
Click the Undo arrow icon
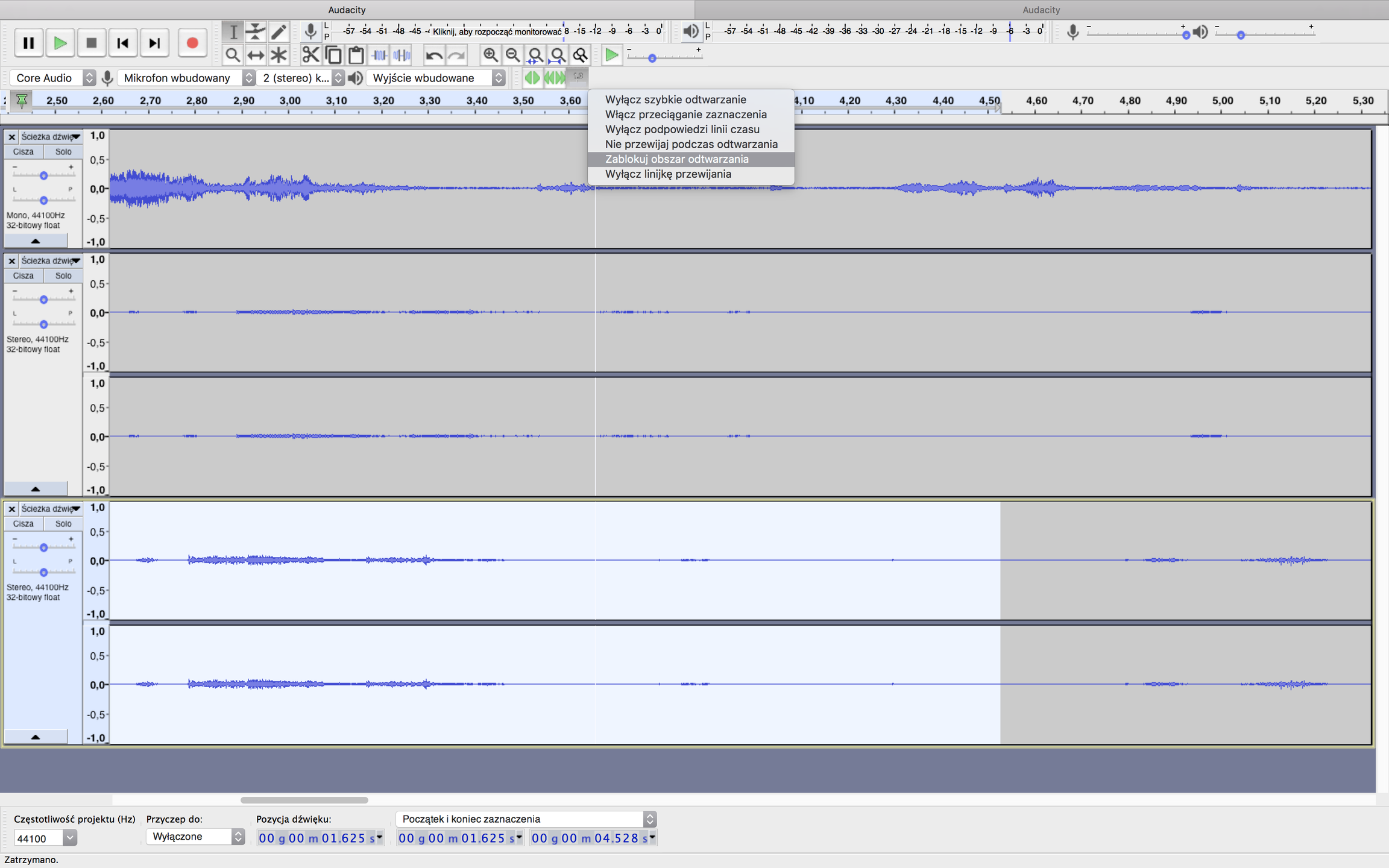(433, 55)
